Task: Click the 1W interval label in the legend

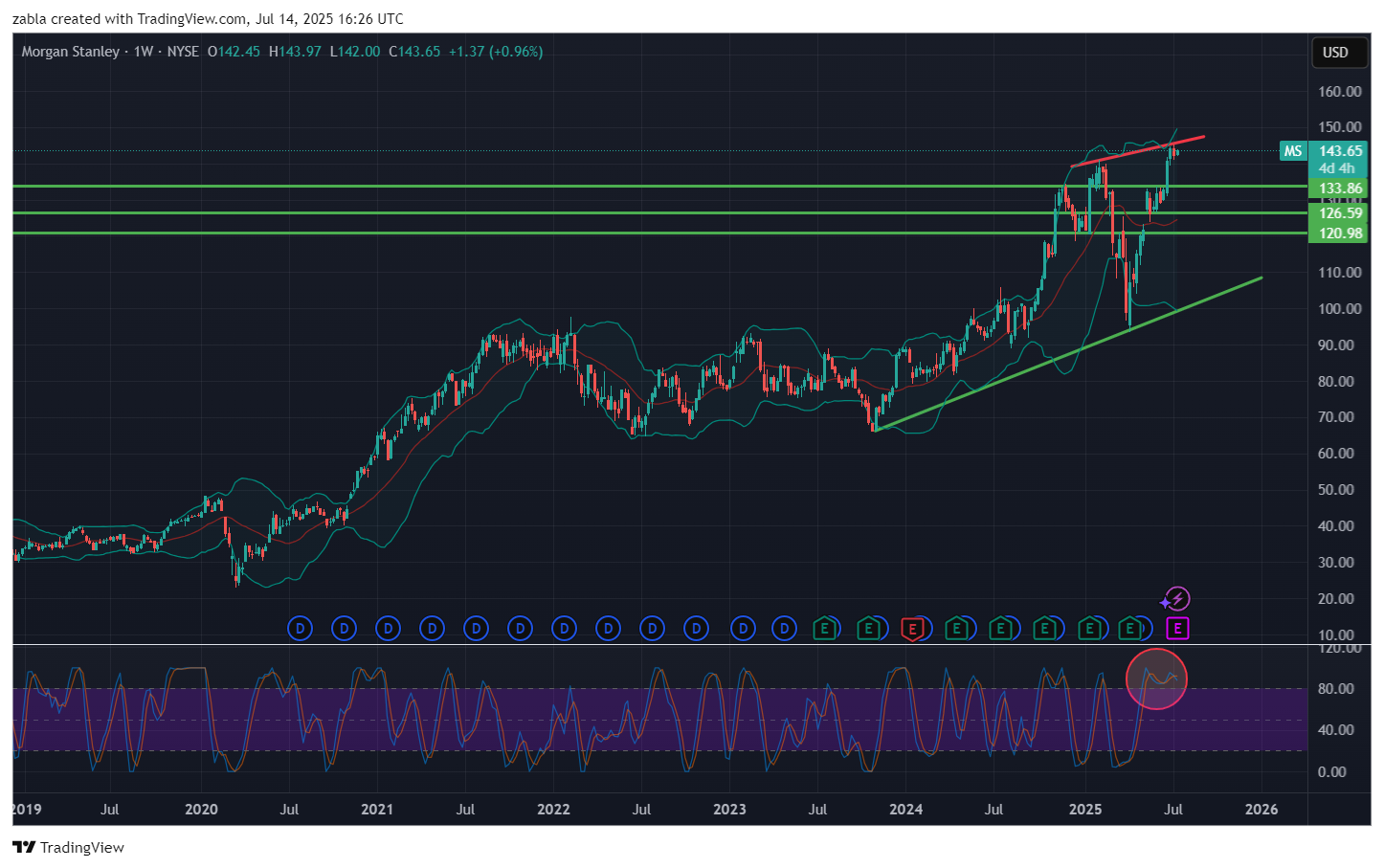Action: (144, 52)
